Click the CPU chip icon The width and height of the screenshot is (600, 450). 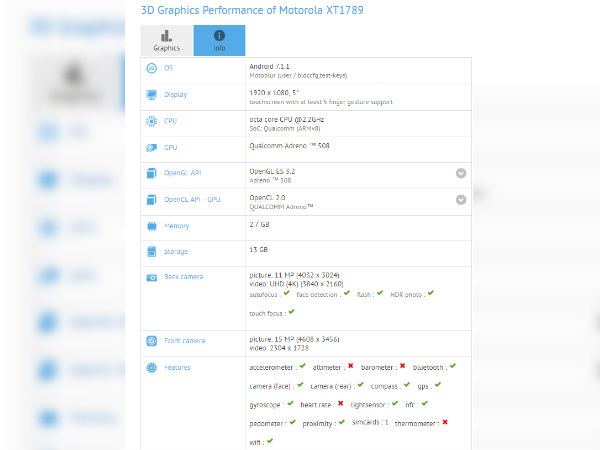click(x=152, y=121)
